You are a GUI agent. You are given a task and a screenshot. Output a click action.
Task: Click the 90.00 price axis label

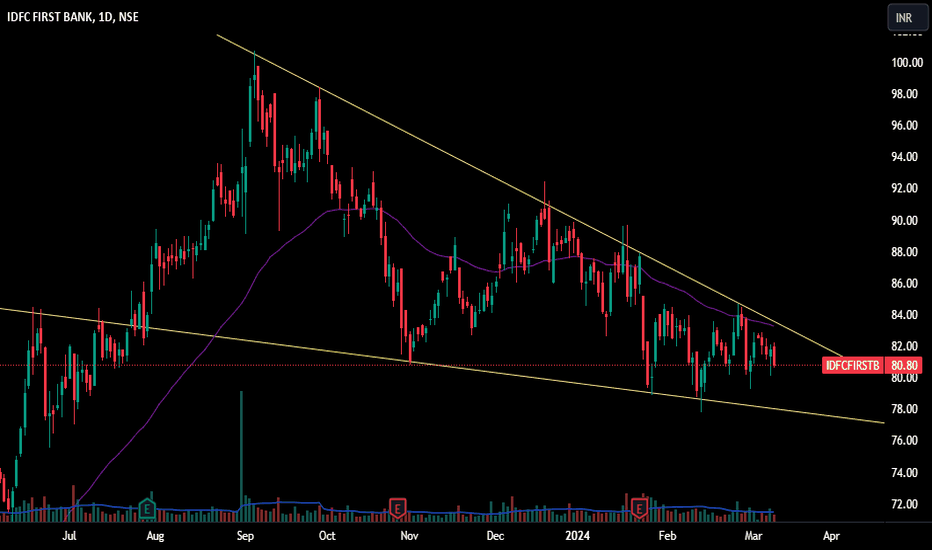click(905, 221)
